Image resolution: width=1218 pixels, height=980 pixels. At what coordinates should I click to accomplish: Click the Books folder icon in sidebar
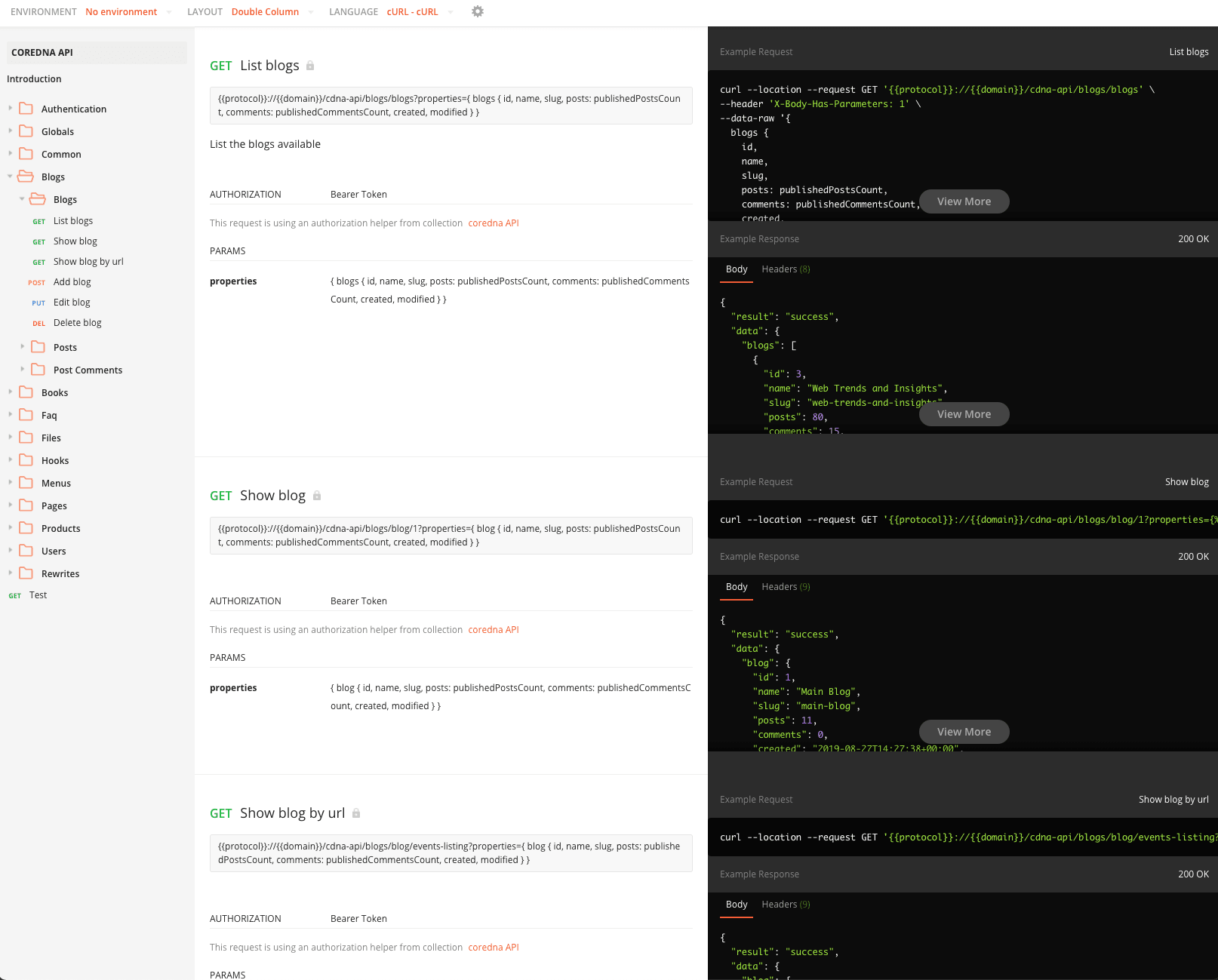click(26, 392)
